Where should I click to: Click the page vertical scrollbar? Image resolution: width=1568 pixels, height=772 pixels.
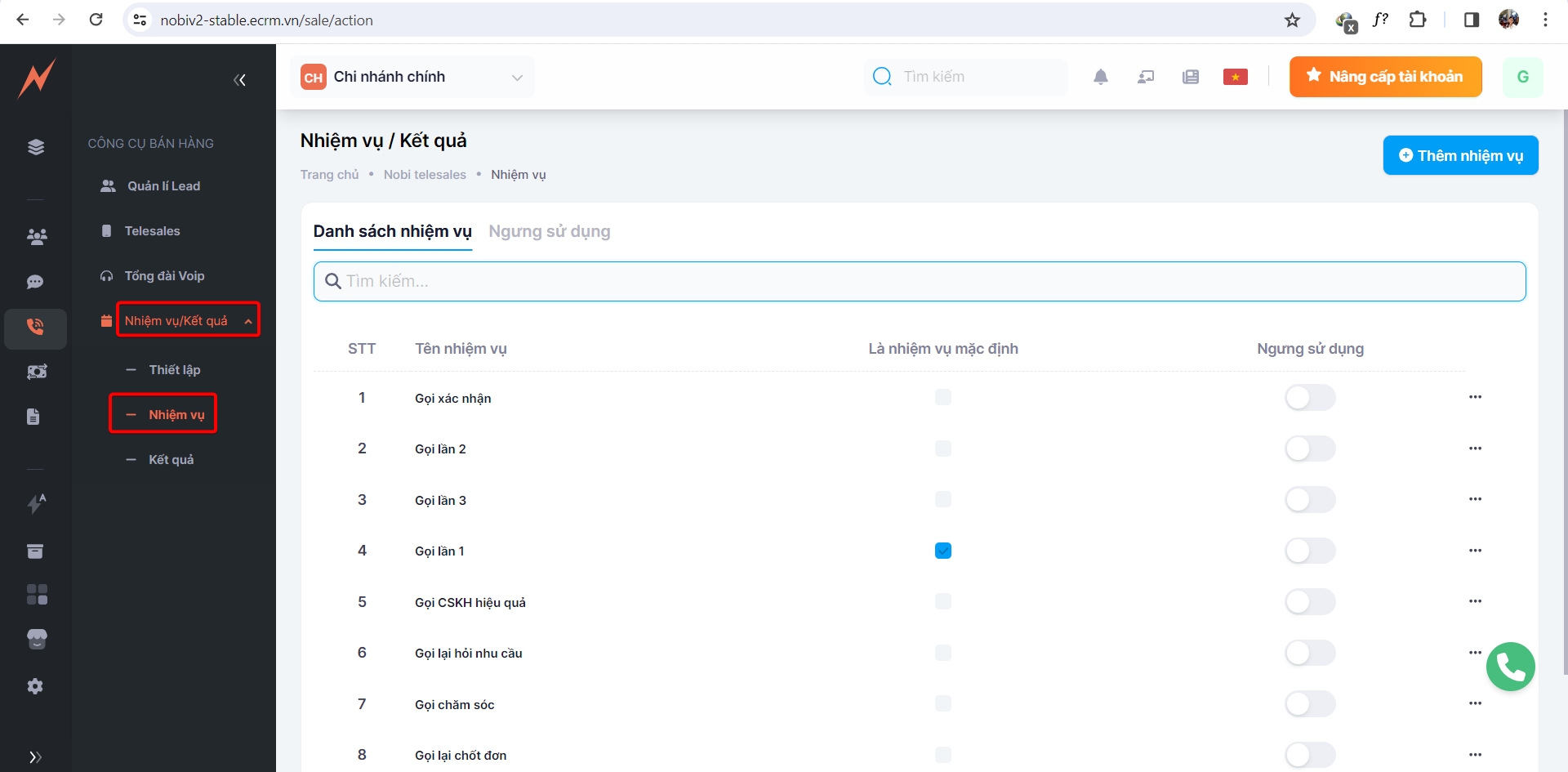(x=1564, y=392)
